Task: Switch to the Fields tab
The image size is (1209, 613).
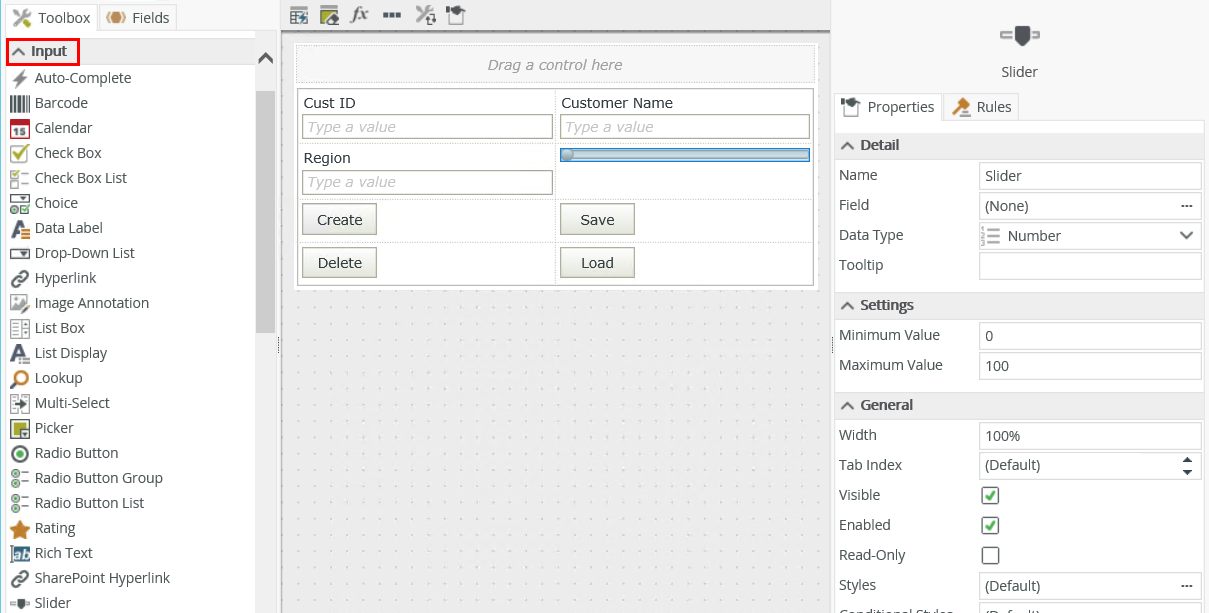Action: [x=140, y=17]
